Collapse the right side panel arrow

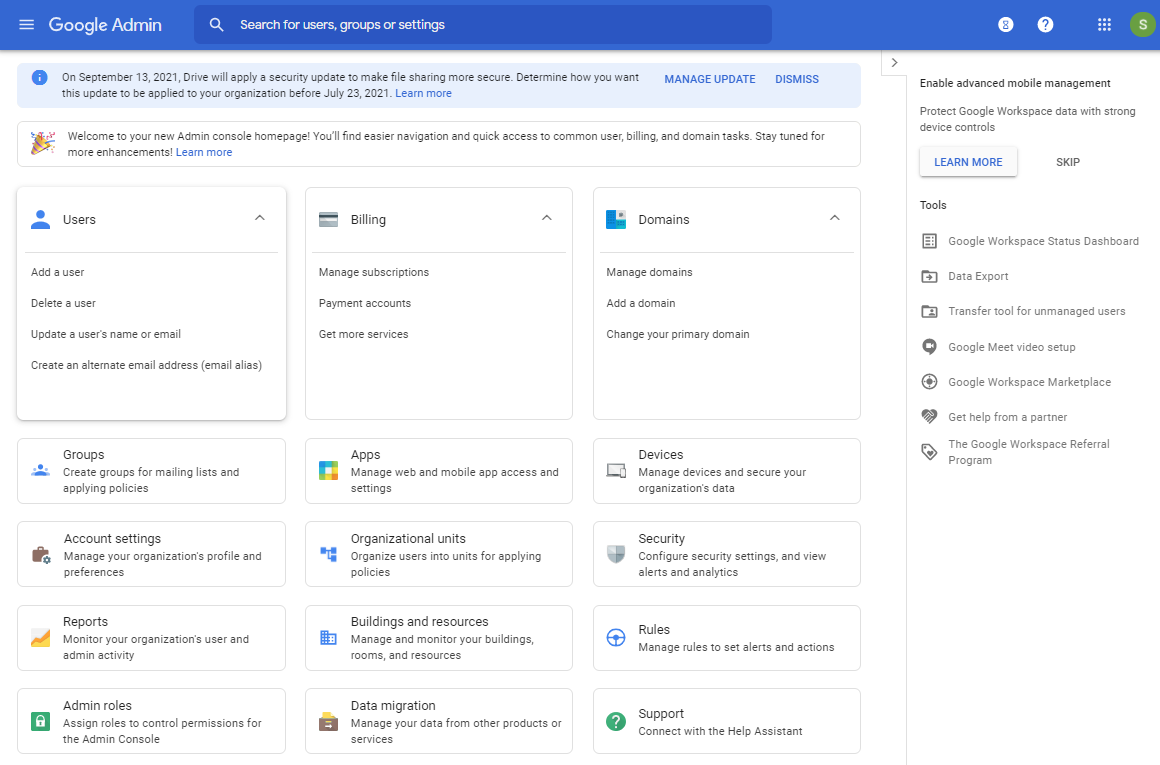[x=894, y=62]
